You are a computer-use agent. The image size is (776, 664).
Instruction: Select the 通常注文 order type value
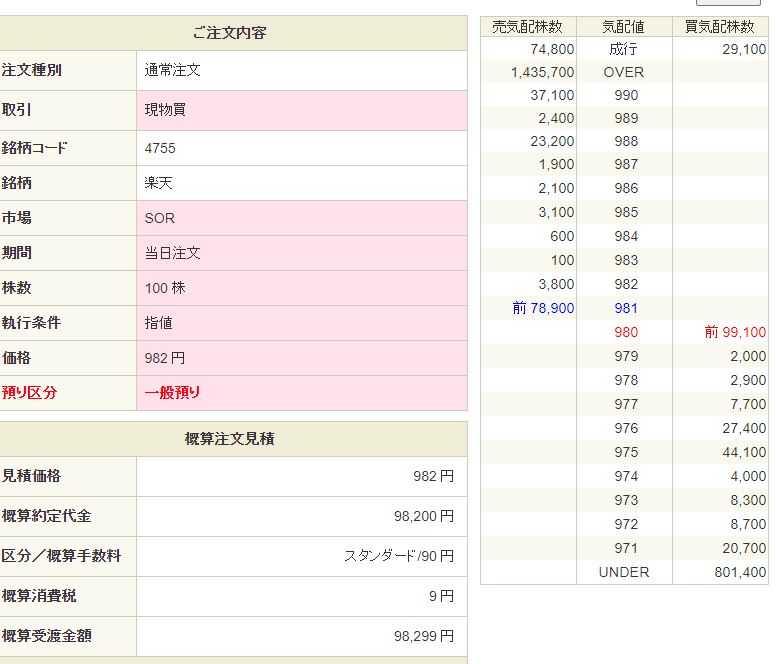172,70
